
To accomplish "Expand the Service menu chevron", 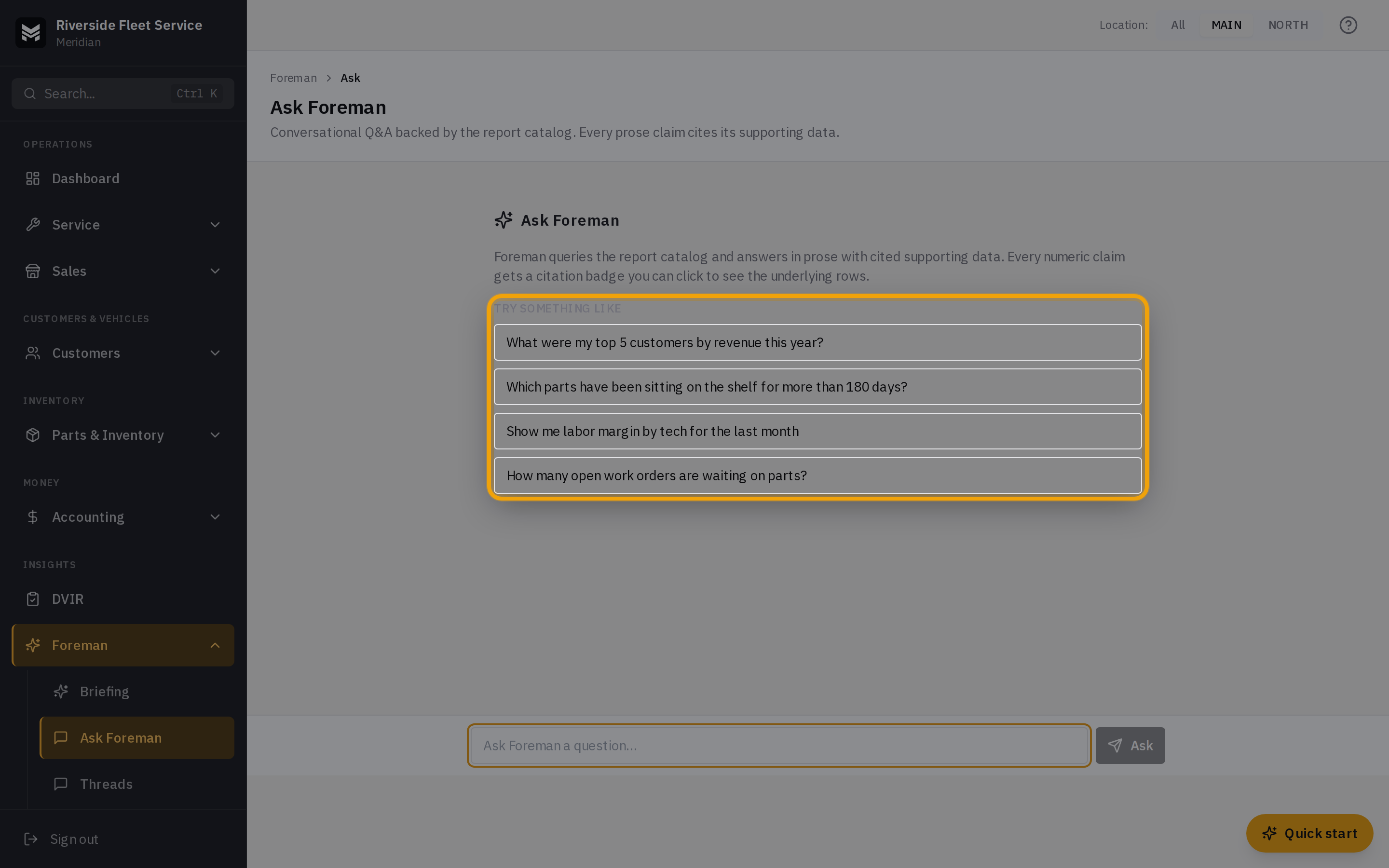I will coord(215,224).
